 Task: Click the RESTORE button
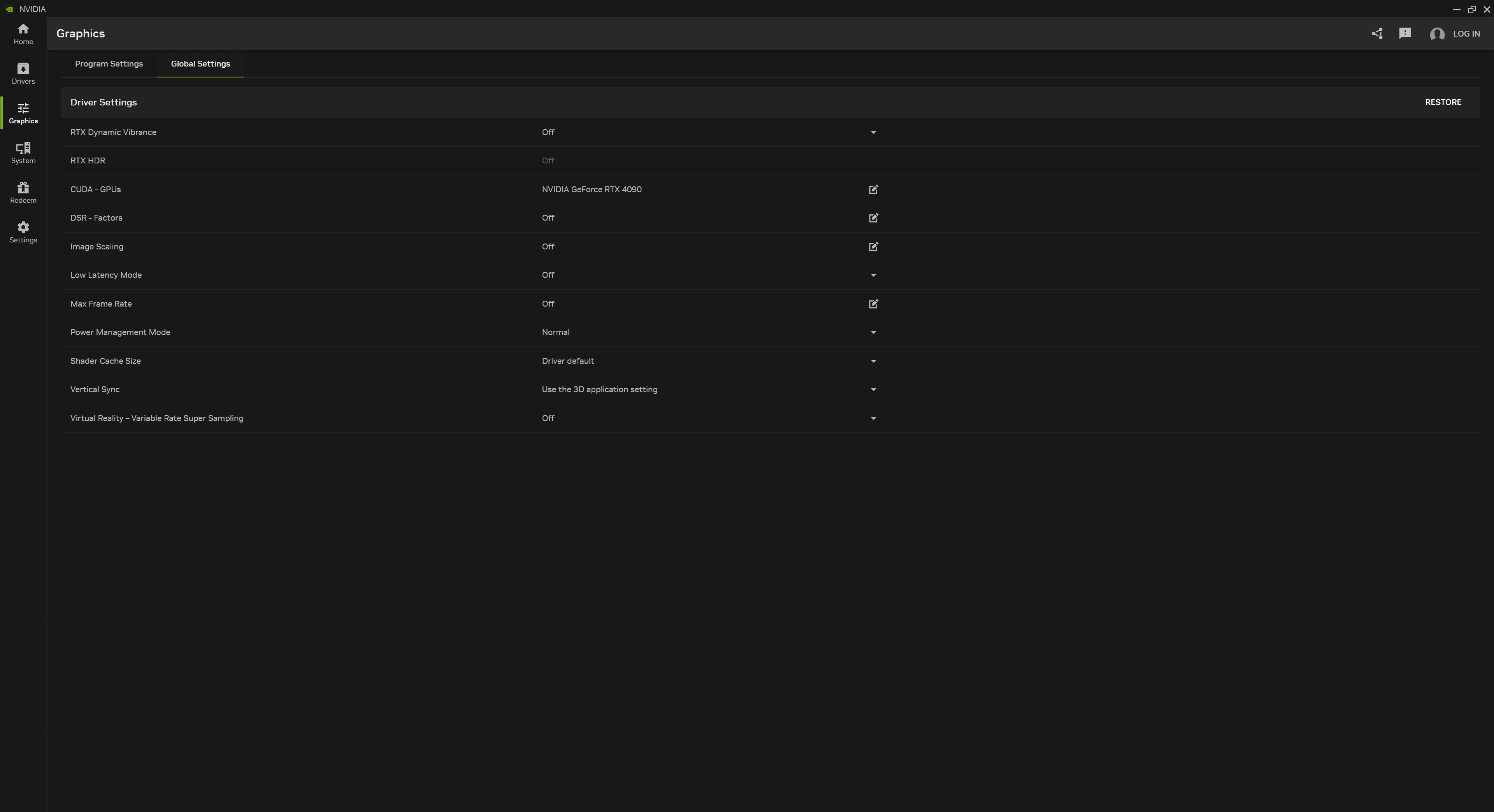point(1443,102)
